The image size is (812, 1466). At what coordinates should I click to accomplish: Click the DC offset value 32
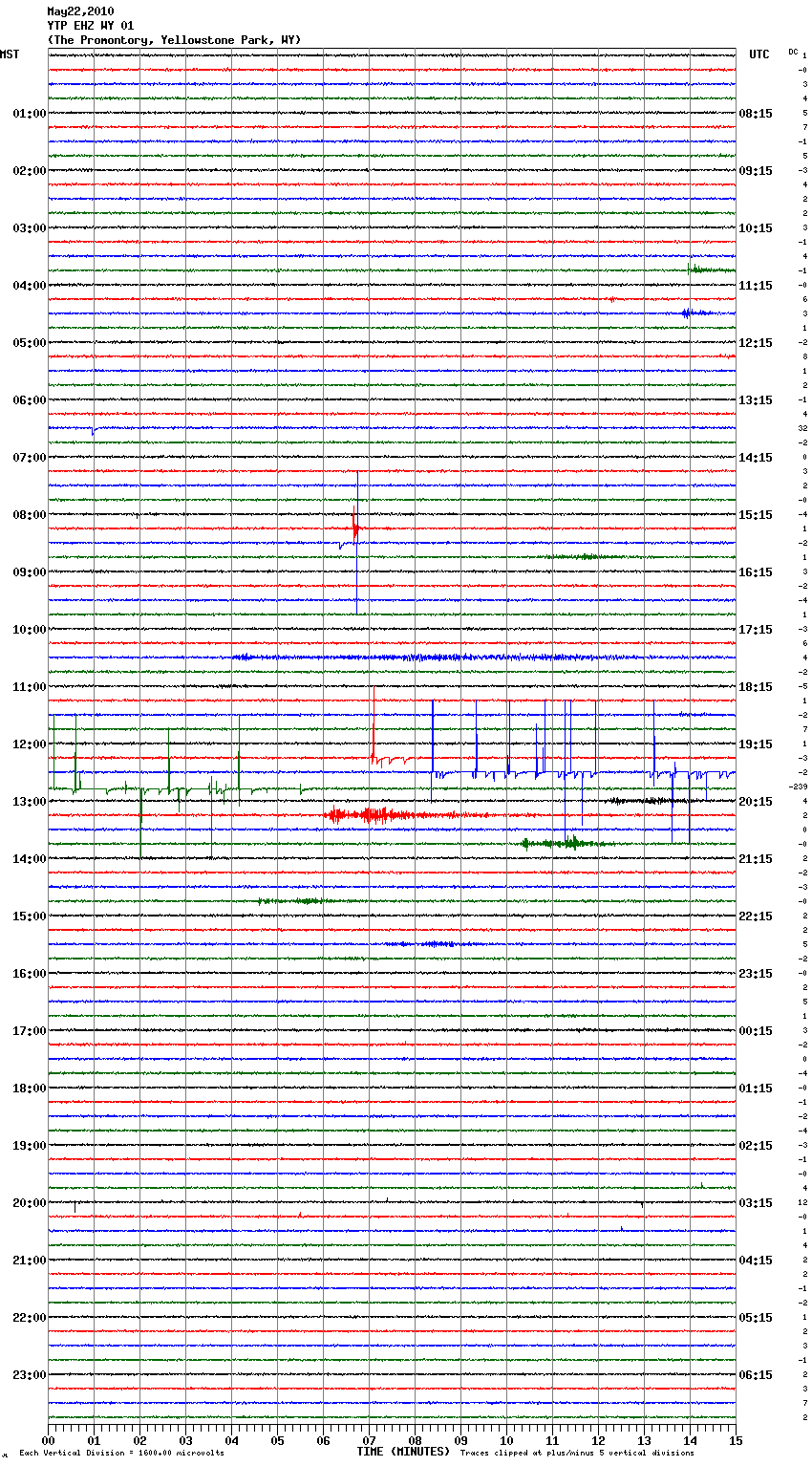[x=803, y=428]
